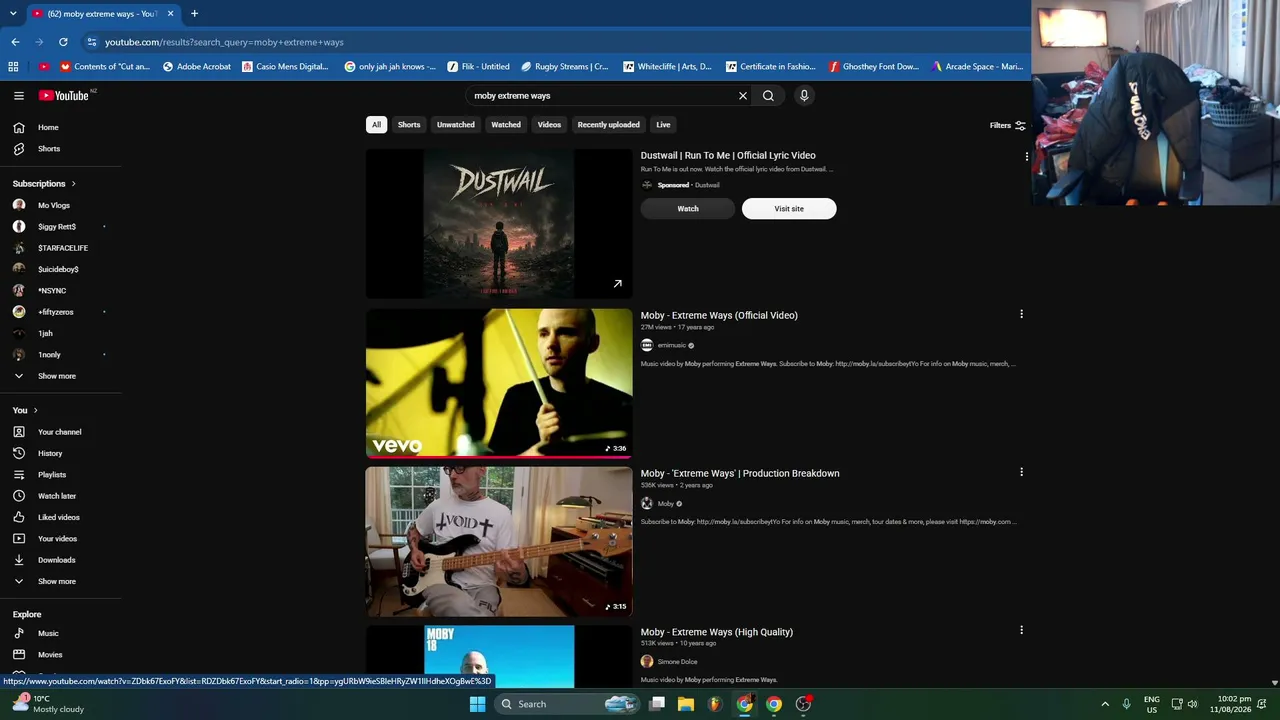
Task: Clear the search box with the X
Action: [x=743, y=96]
